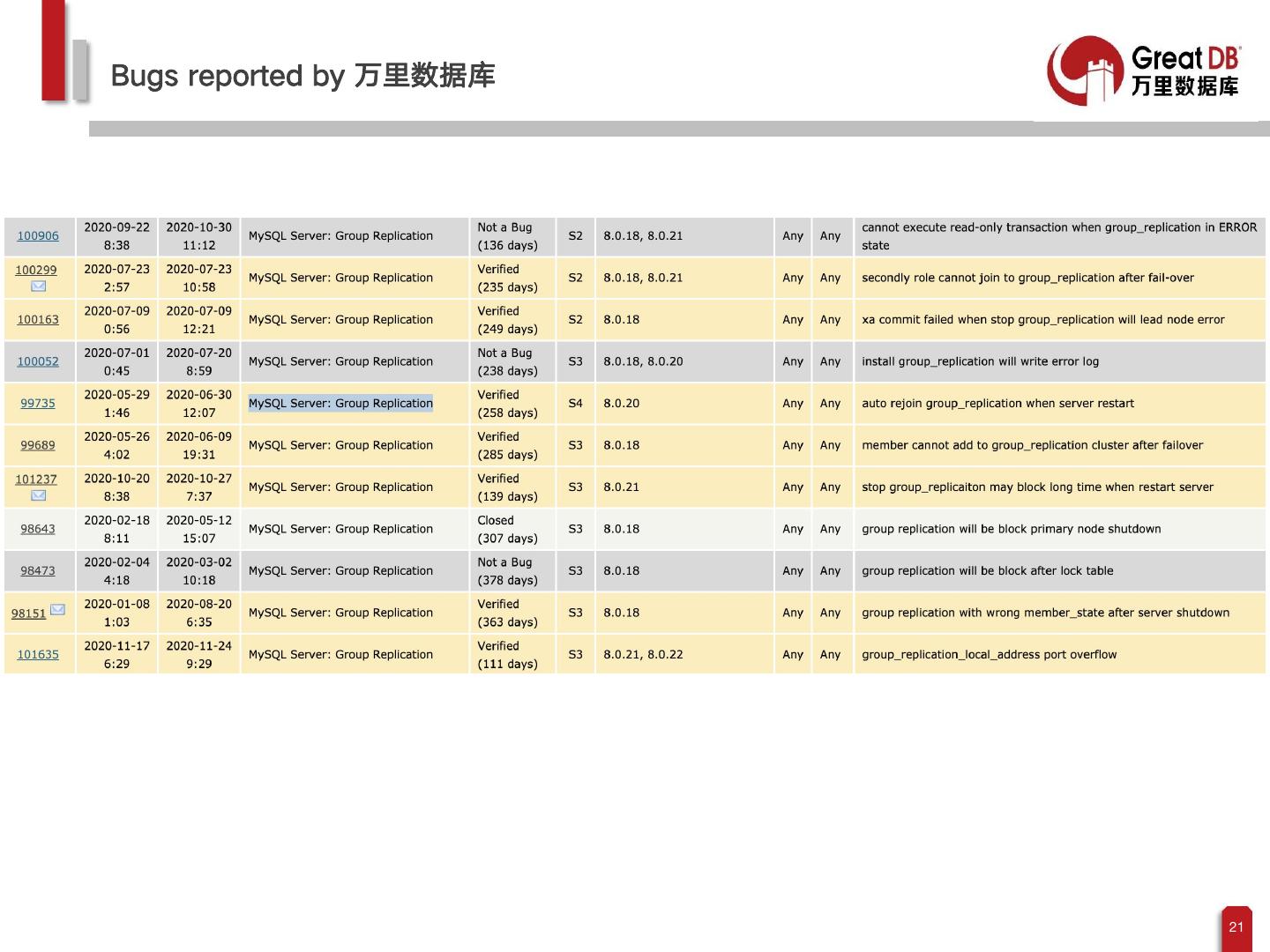The width and height of the screenshot is (1270, 952).
Task: Click 'group_replication_local_address port overflow' description
Action: [x=989, y=655]
